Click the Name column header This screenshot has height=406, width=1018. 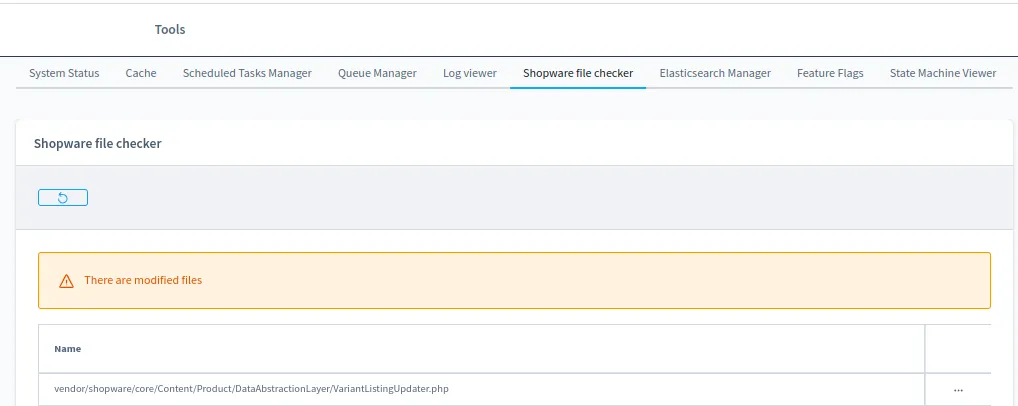[68, 349]
